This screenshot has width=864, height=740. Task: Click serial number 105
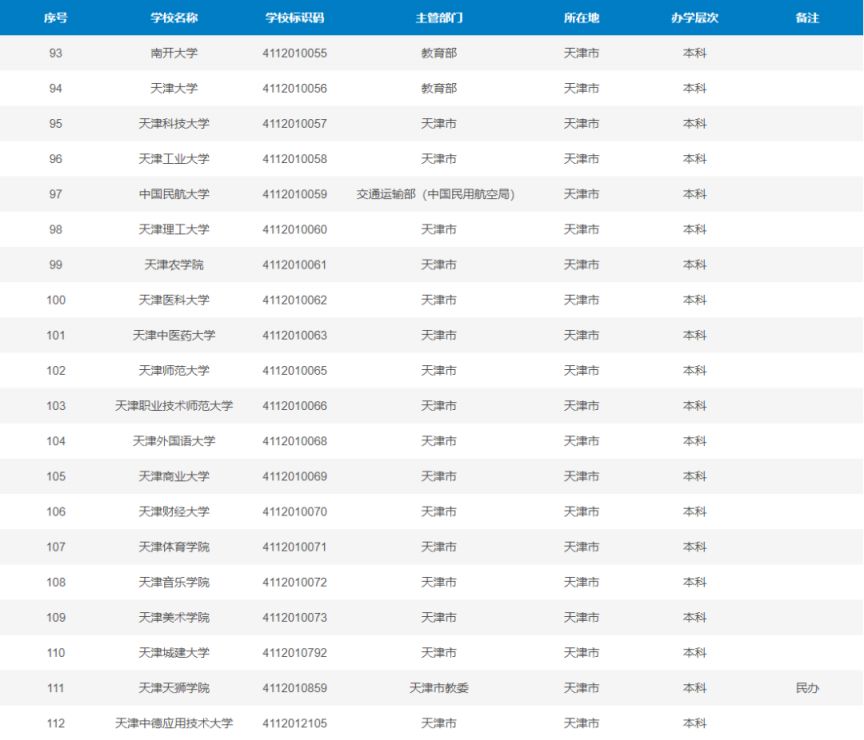(x=56, y=476)
